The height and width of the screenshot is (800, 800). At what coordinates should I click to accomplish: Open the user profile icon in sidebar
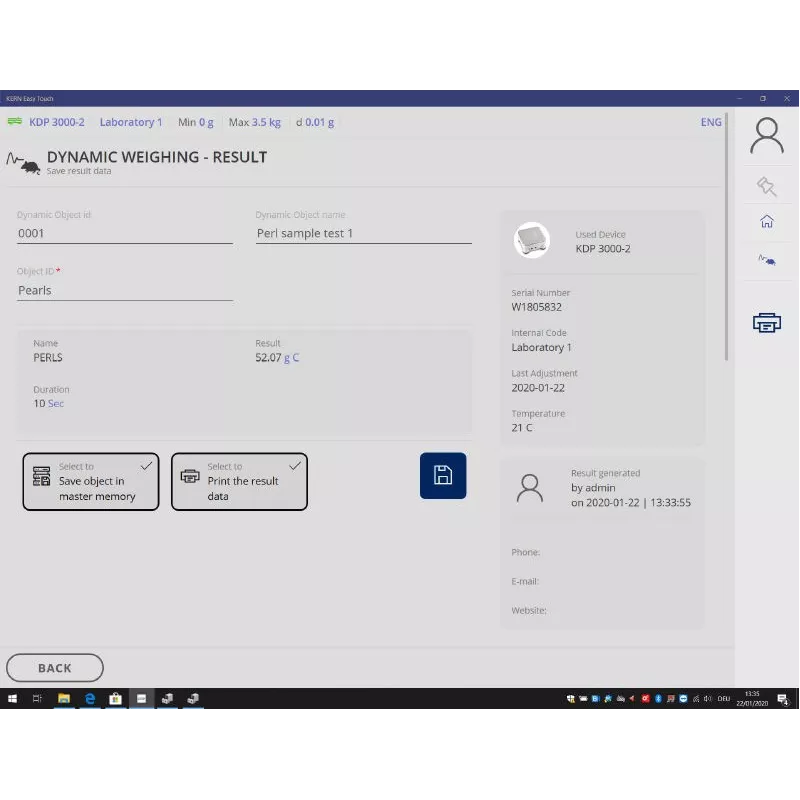(767, 135)
